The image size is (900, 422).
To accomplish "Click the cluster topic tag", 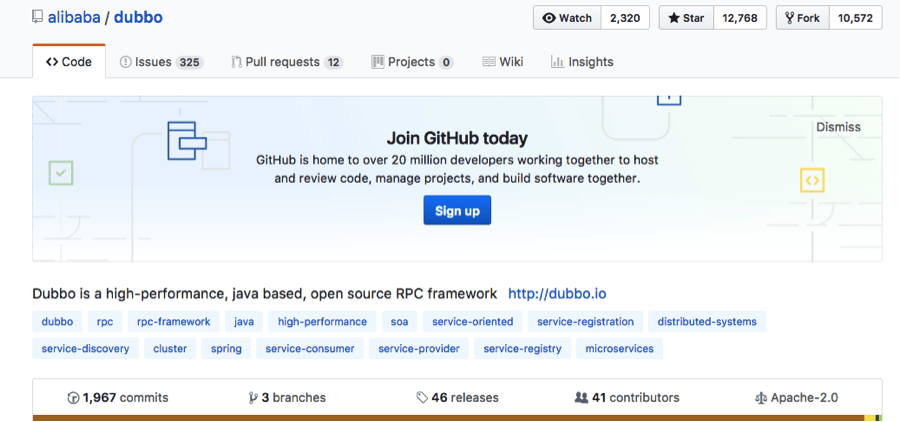I will point(170,349).
